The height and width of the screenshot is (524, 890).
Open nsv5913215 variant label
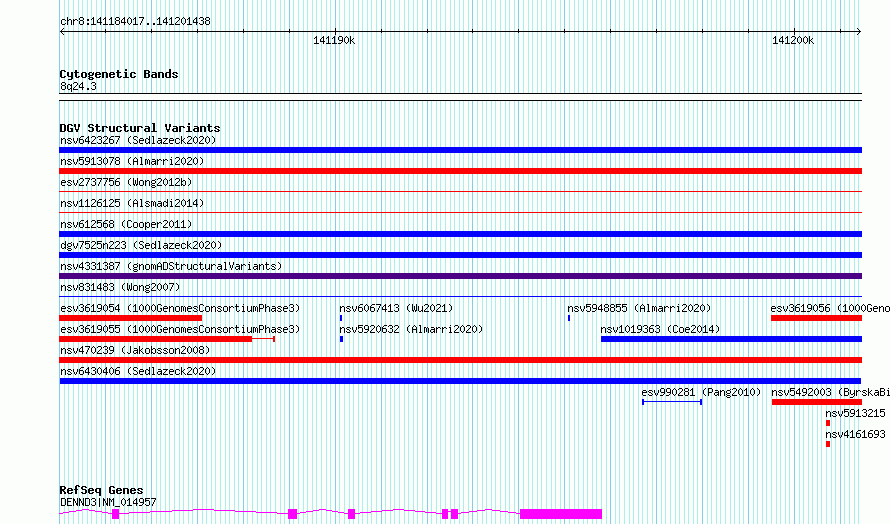click(x=855, y=413)
